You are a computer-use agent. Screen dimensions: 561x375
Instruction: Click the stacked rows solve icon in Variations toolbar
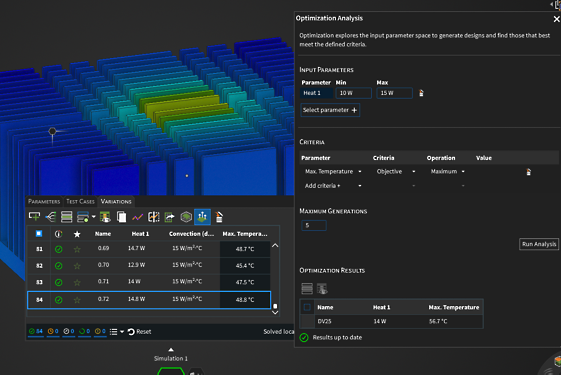(67, 216)
